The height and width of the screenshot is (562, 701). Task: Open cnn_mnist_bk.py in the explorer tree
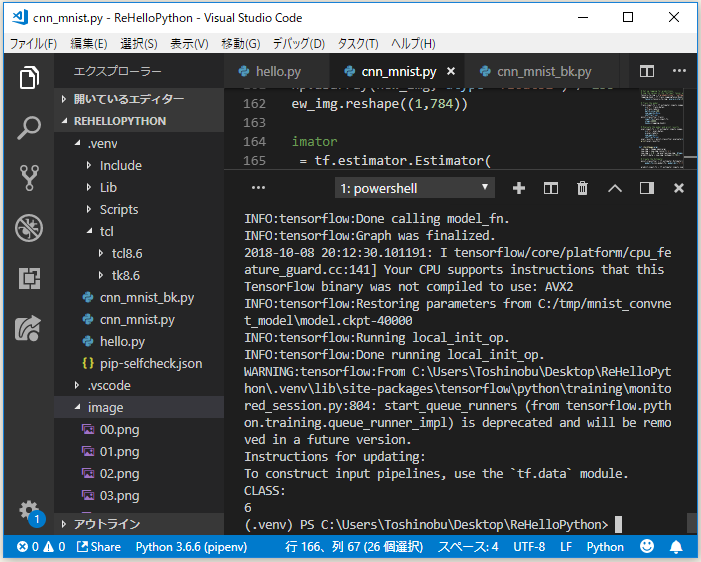pyautogui.click(x=139, y=297)
